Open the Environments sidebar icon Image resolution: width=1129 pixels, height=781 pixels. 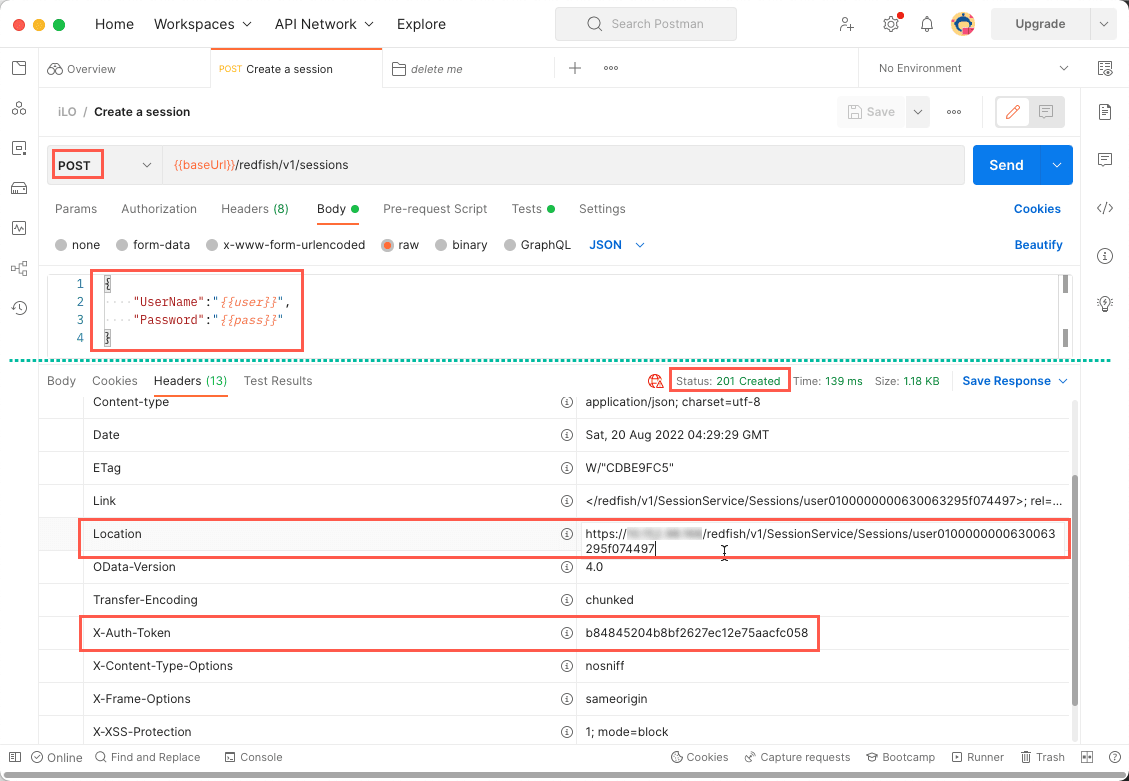(x=19, y=149)
